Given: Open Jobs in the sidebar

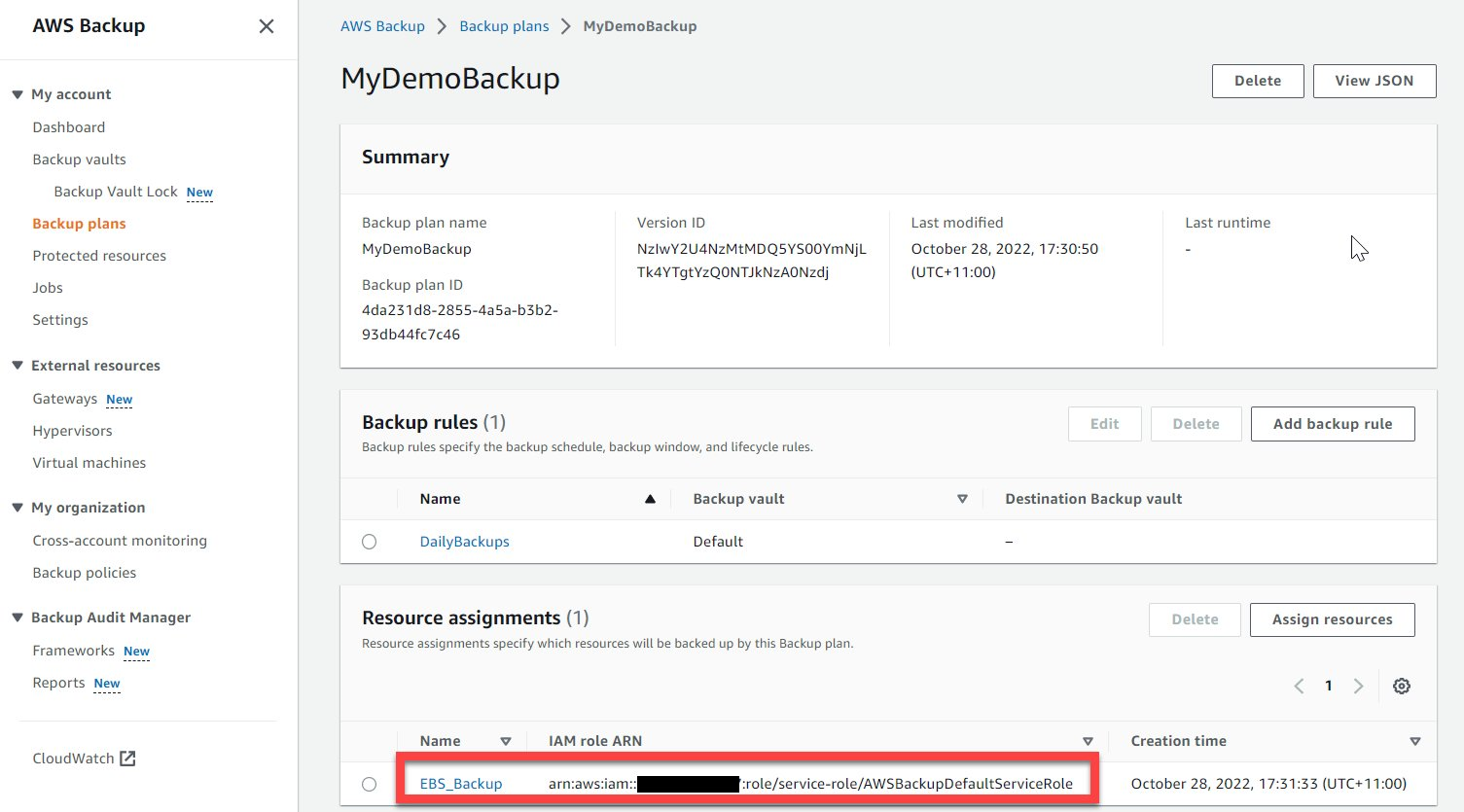Looking at the screenshot, I should pos(48,288).
